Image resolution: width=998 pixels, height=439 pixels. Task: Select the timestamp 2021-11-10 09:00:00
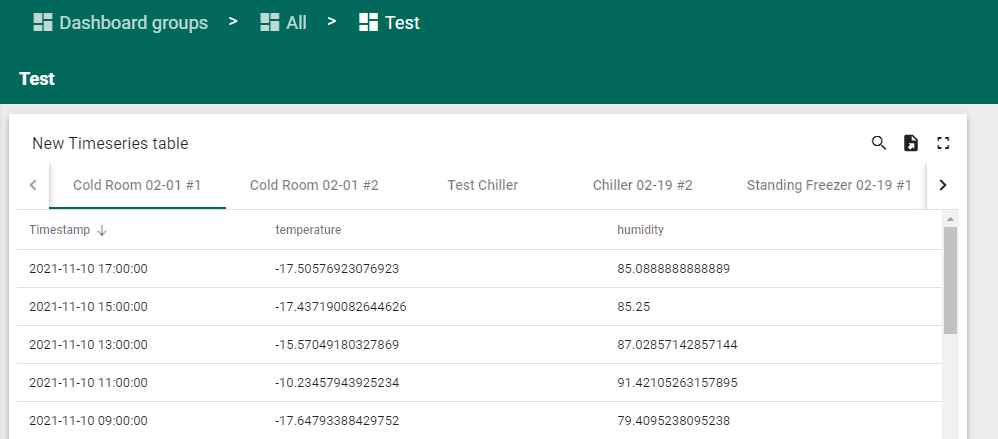click(x=88, y=421)
